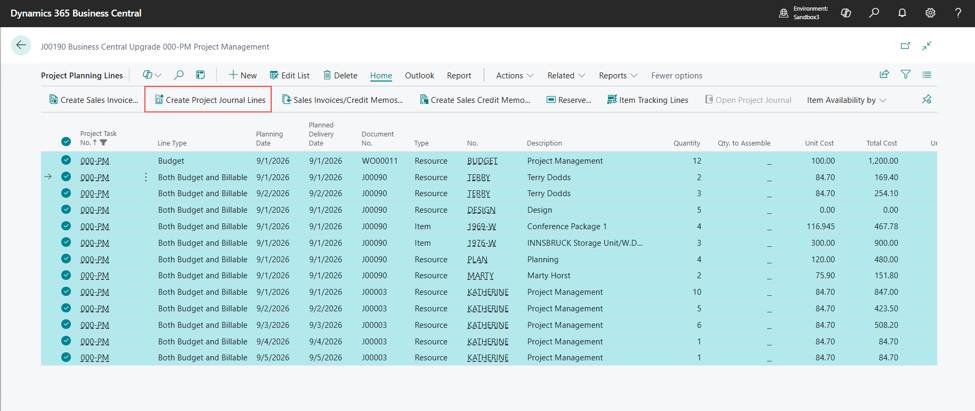Click Fewer options
The width and height of the screenshot is (975, 411).
(677, 75)
